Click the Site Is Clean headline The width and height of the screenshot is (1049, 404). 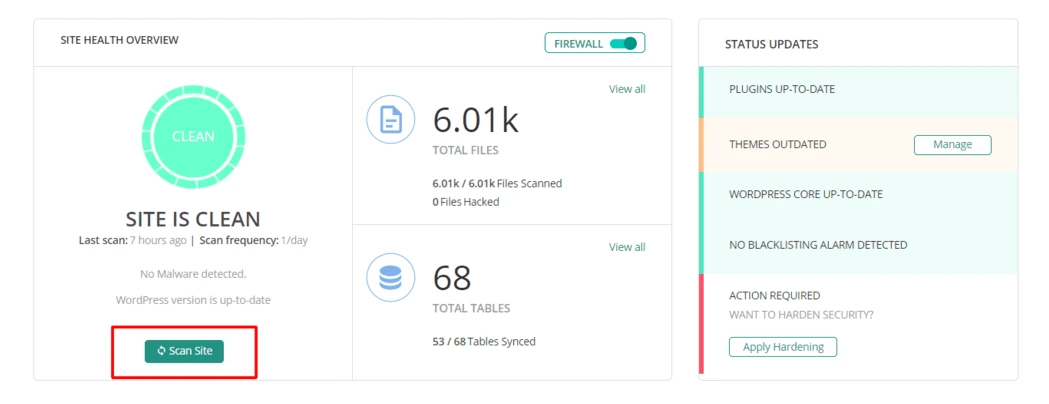click(193, 219)
